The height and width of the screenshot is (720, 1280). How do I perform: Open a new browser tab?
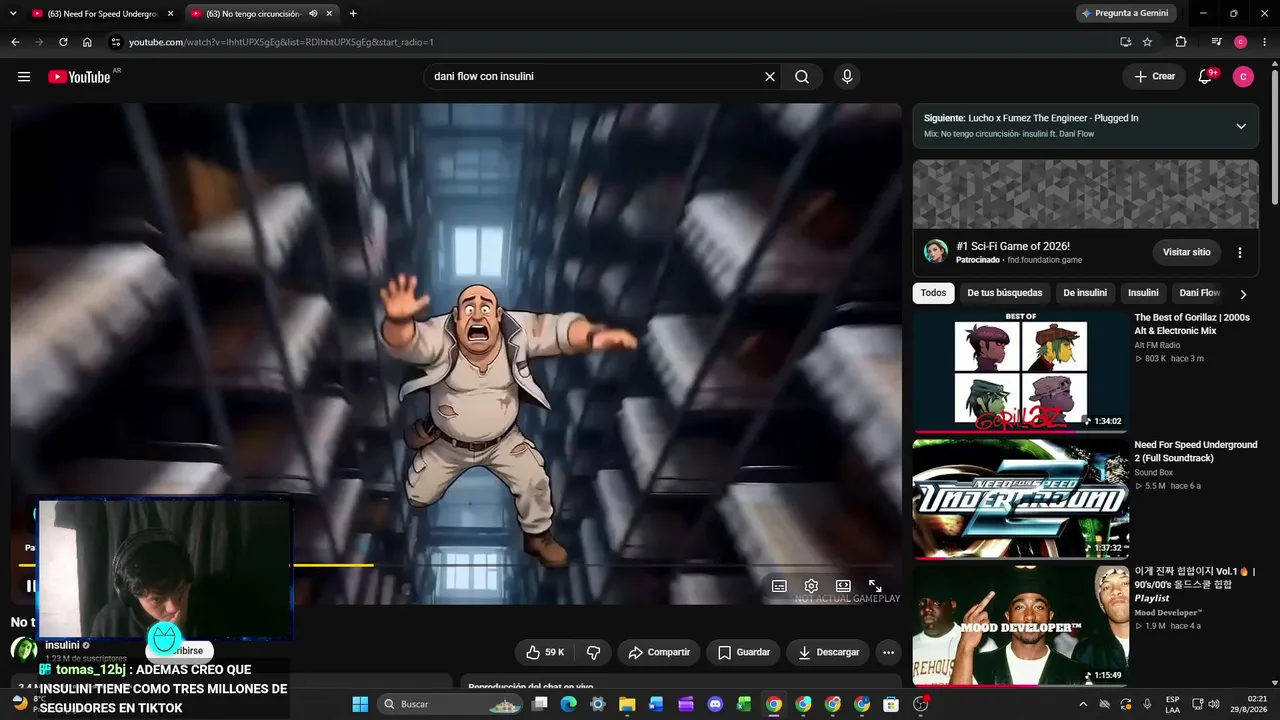353,14
